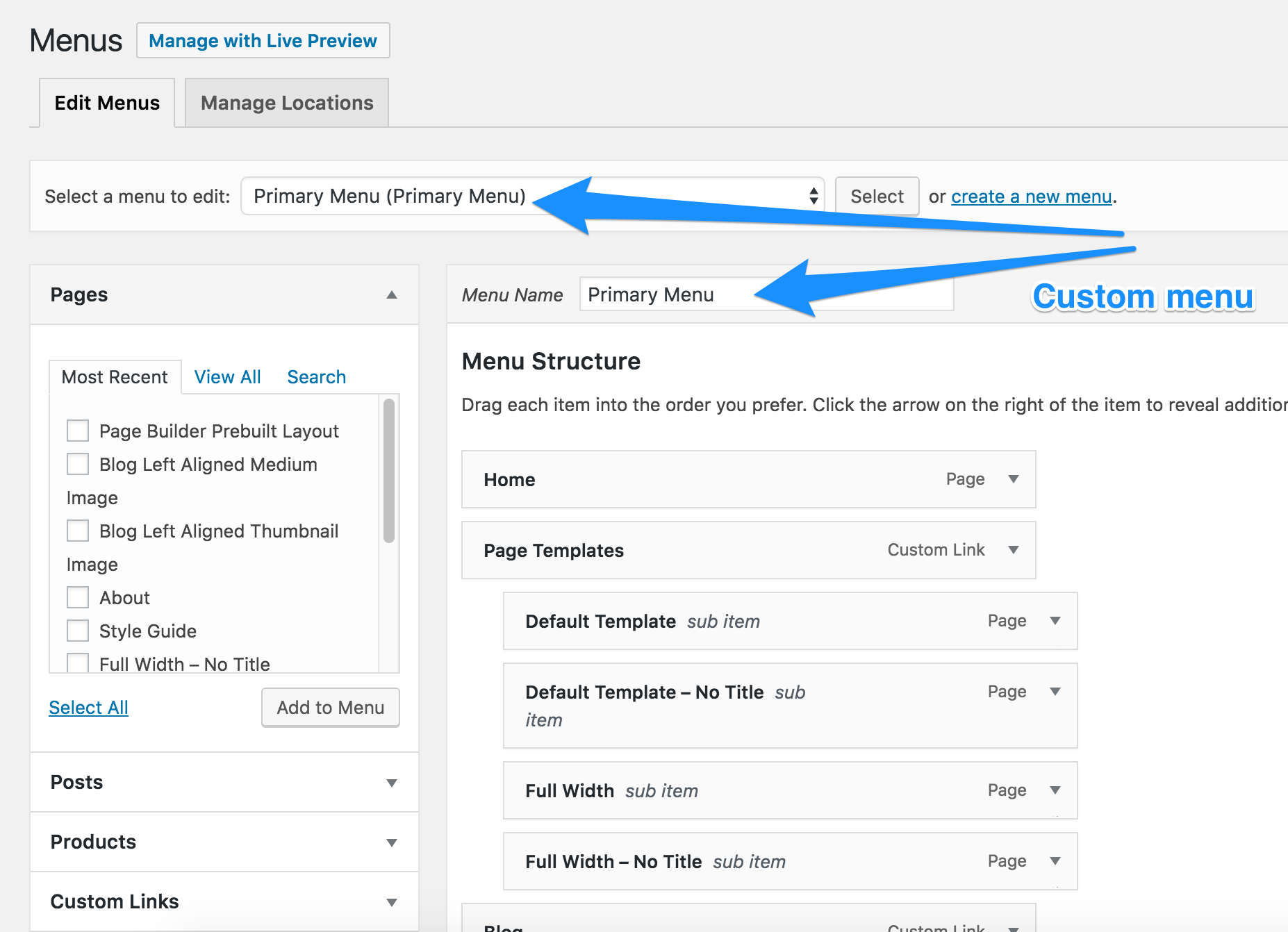The width and height of the screenshot is (1288, 932).
Task: Follow the create a new menu link
Action: pyautogui.click(x=1032, y=197)
